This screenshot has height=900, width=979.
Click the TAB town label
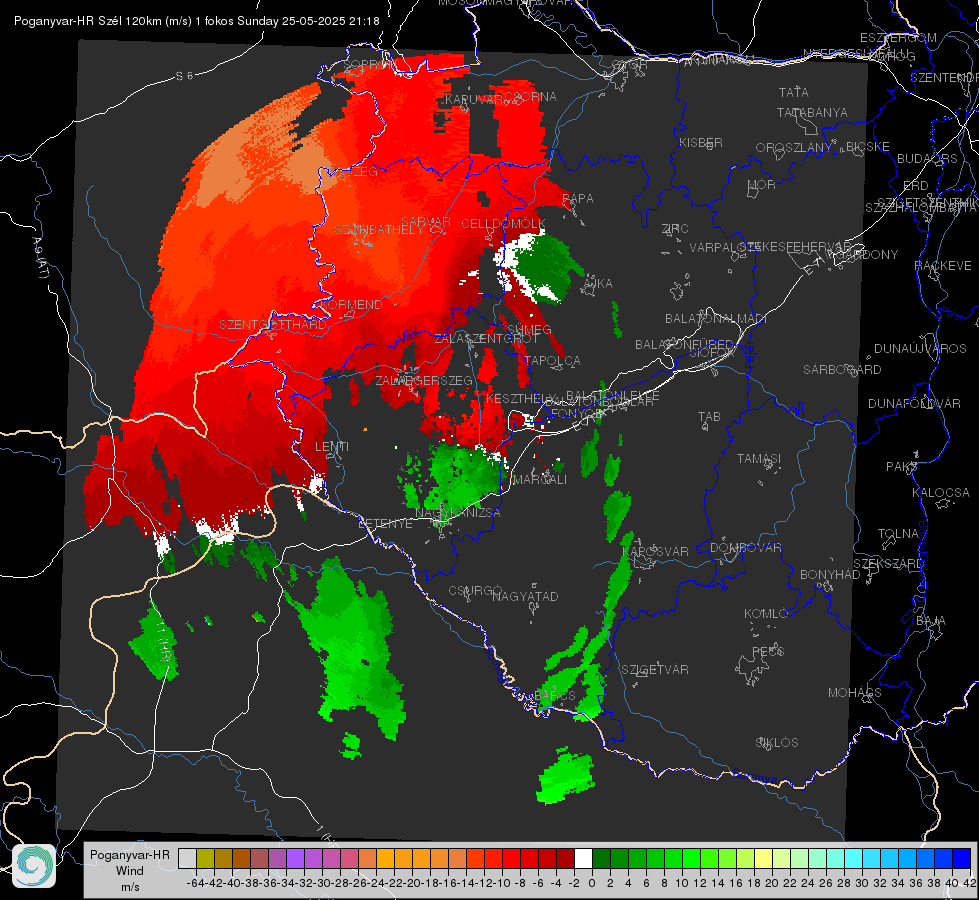pyautogui.click(x=709, y=417)
